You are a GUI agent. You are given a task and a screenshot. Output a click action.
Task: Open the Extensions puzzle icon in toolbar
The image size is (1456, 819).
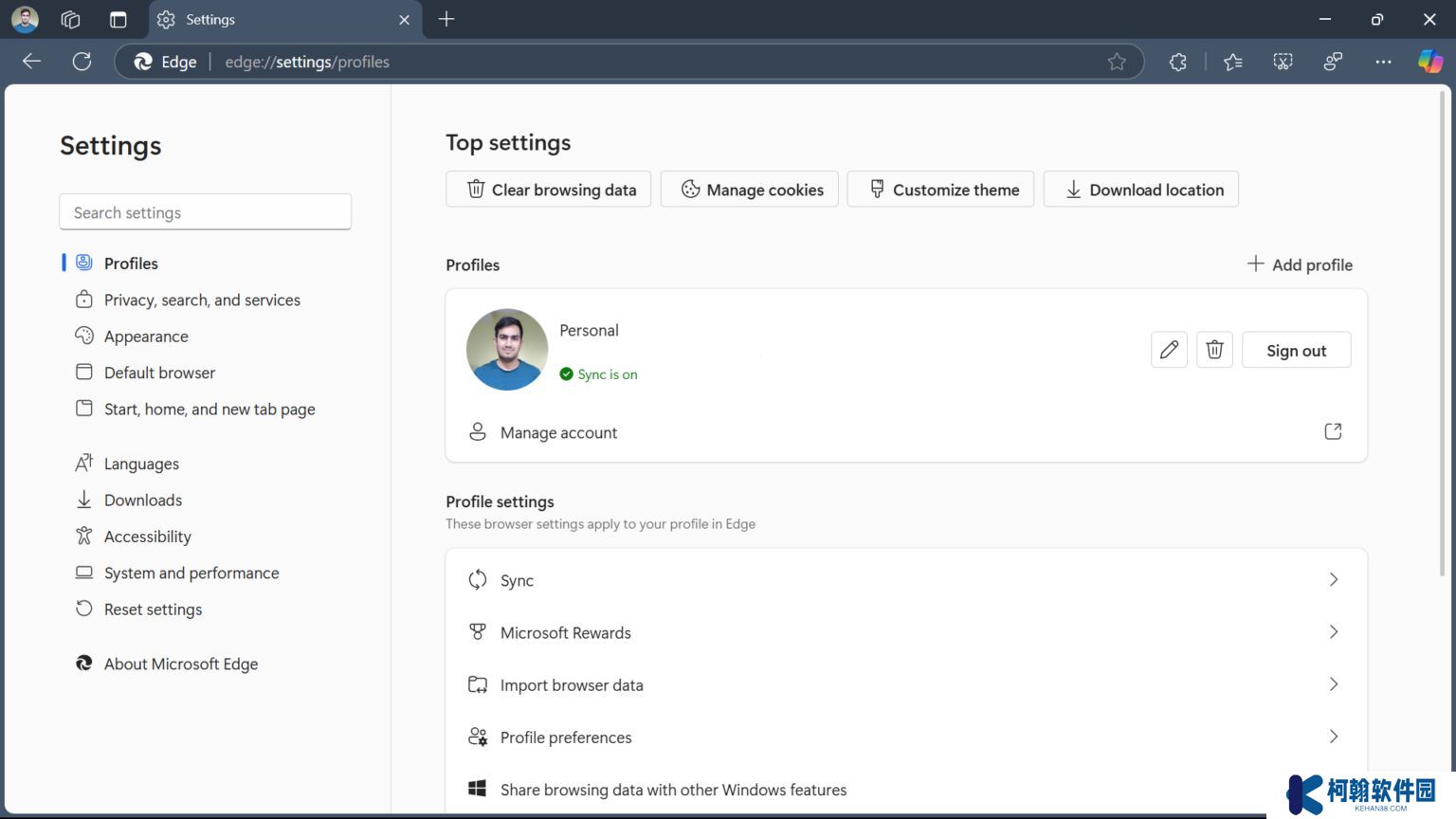pos(1177,62)
